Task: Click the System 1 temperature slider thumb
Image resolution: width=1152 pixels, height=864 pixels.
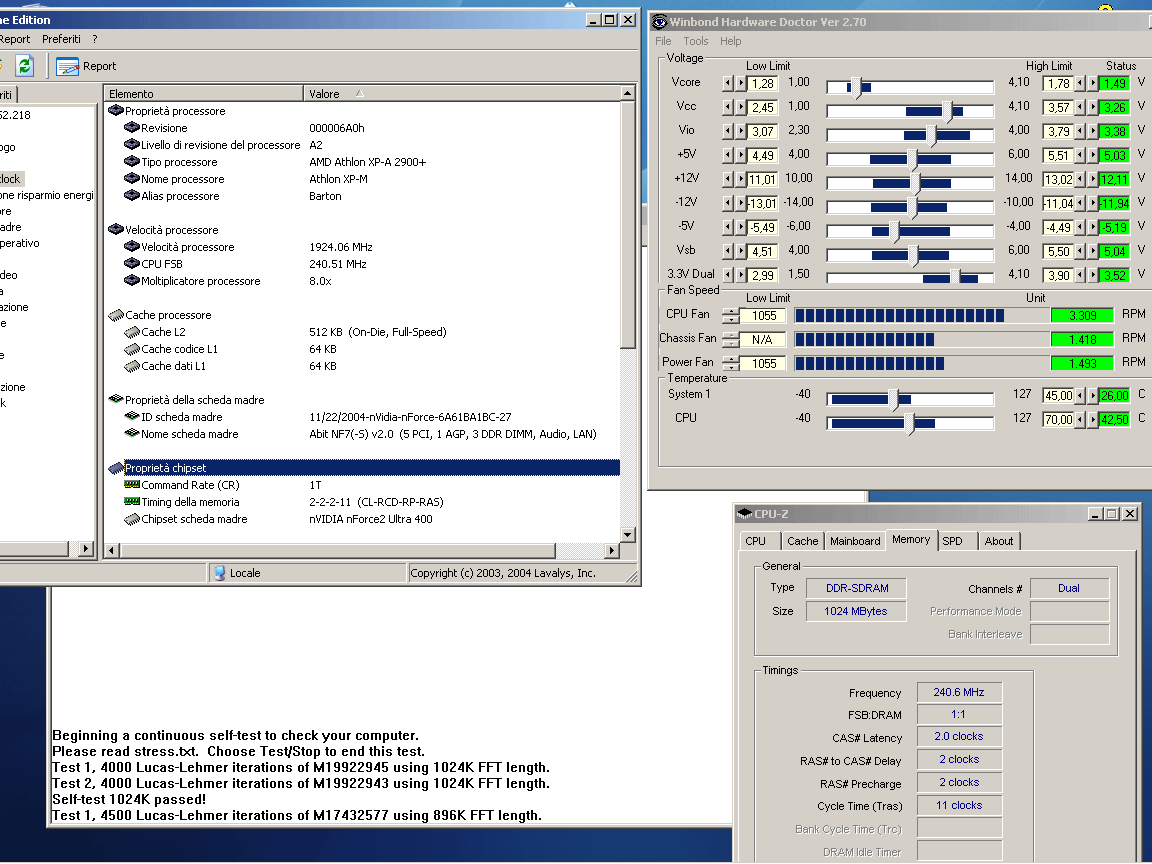Action: pyautogui.click(x=893, y=400)
